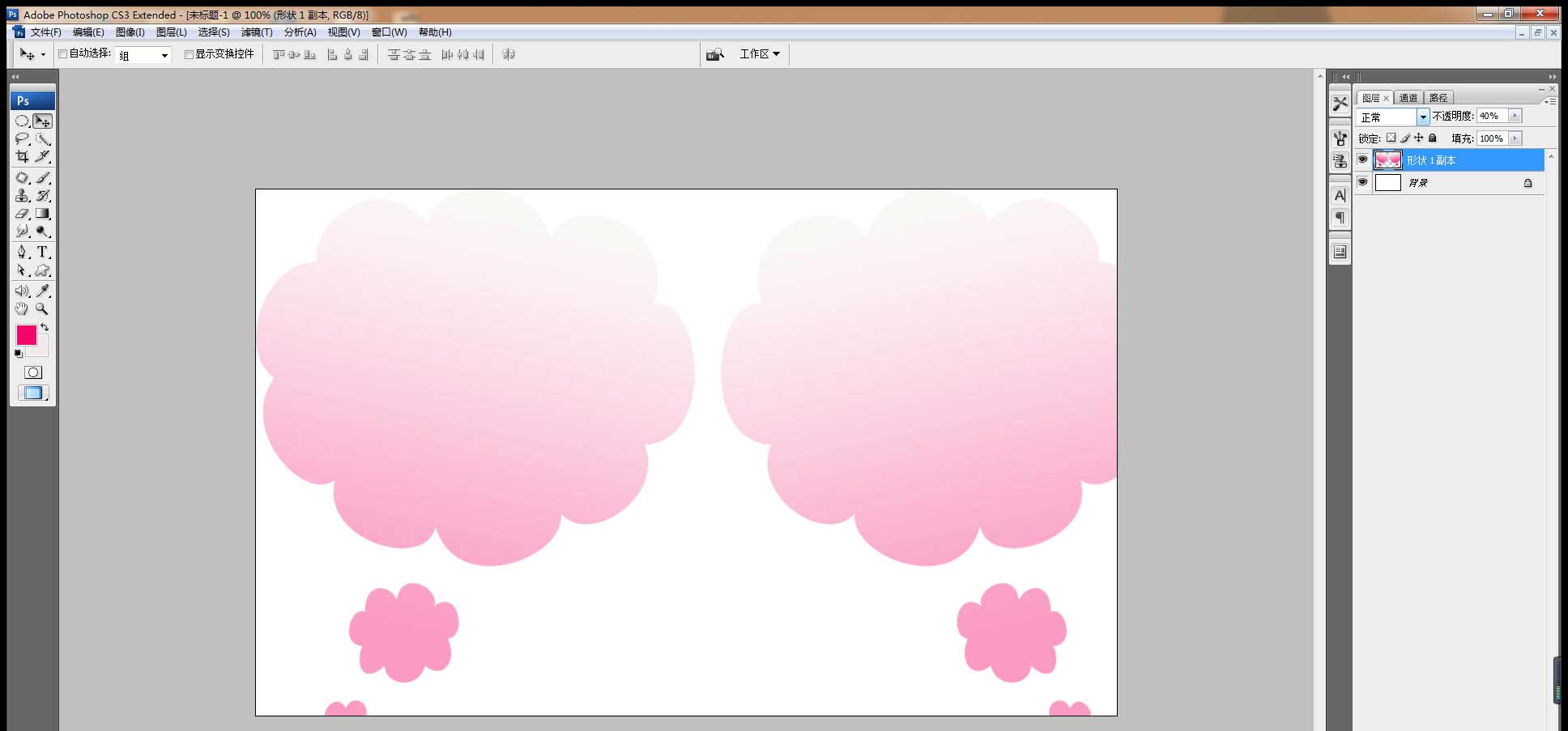
Task: Click Auto-Align Layers icon in options bar
Action: (x=509, y=54)
